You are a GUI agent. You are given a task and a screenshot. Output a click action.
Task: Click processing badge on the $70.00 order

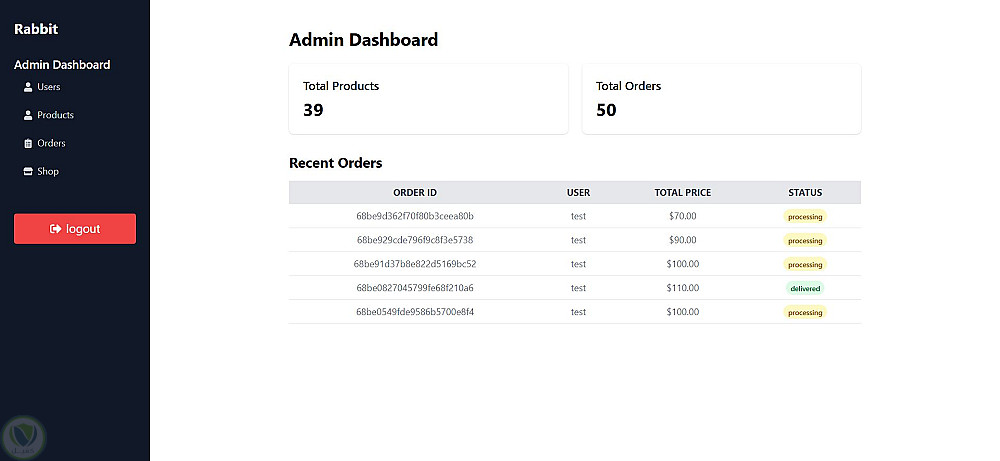(805, 216)
